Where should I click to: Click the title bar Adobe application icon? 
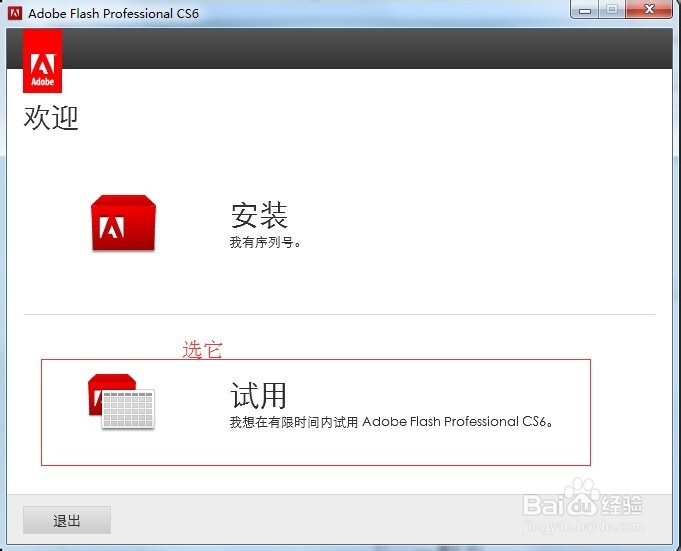click(15, 13)
